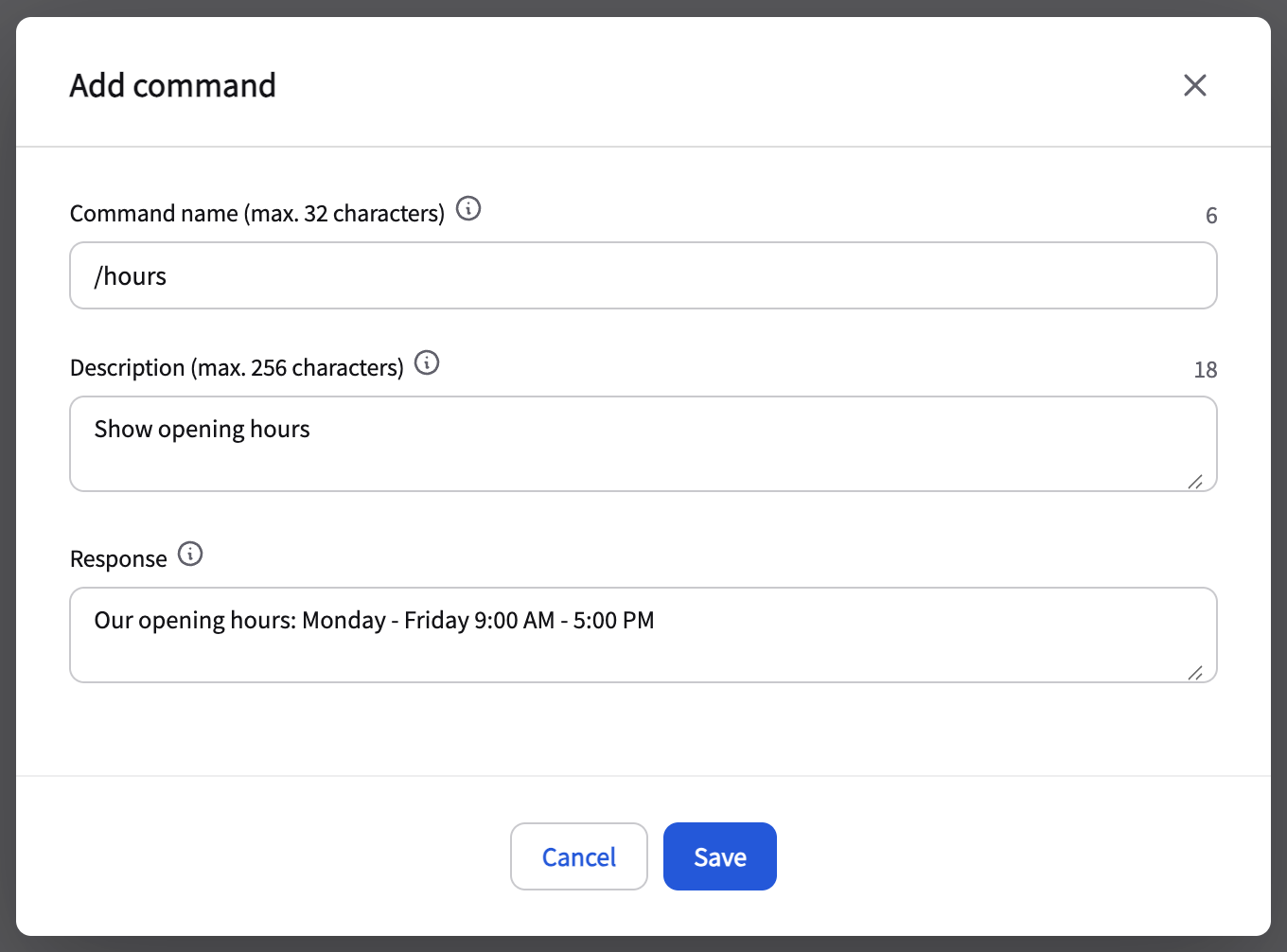The image size is (1287, 952).
Task: Focus the Command name input field
Action: tap(643, 275)
